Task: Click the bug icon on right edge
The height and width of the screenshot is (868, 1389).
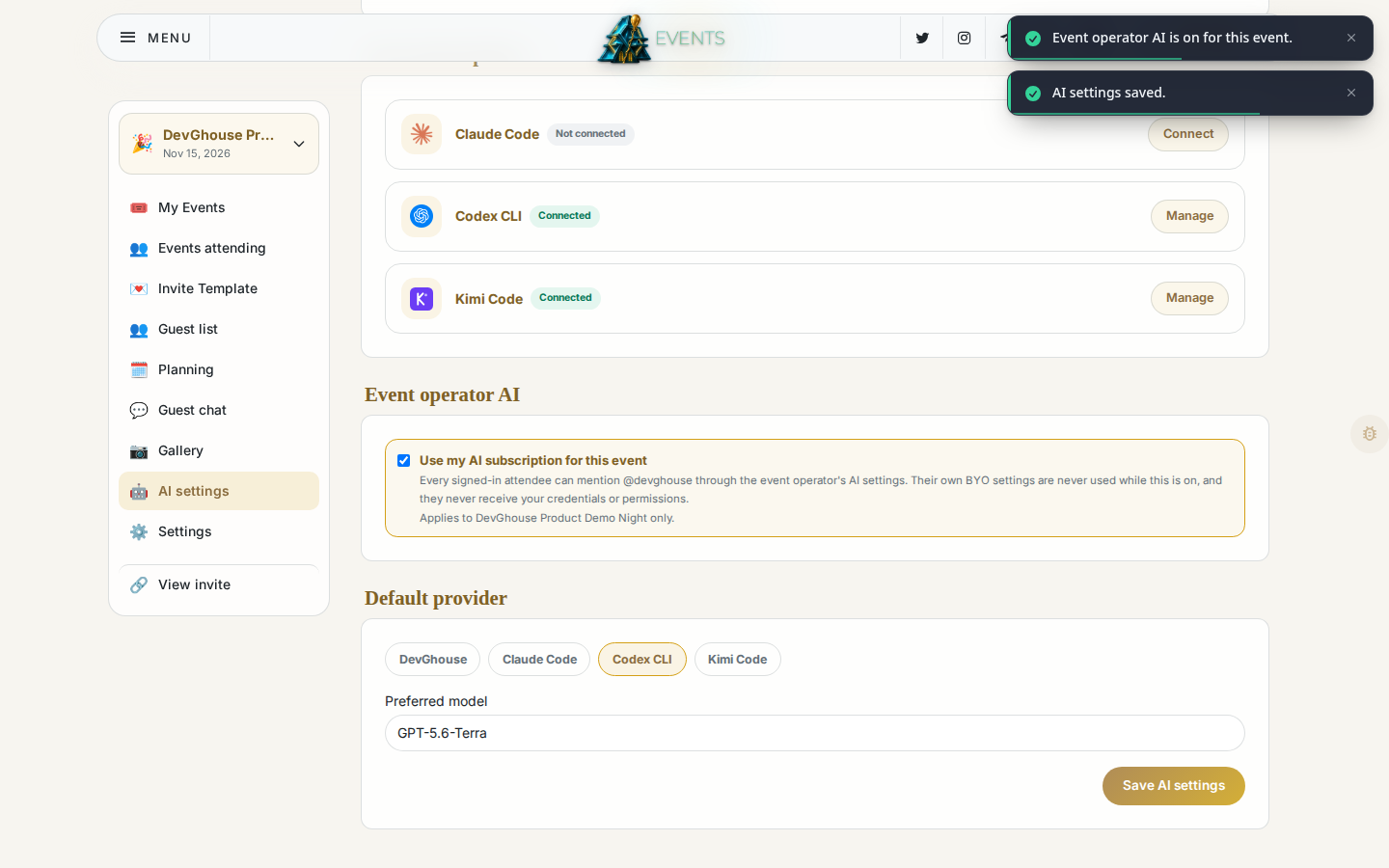Action: (1370, 434)
